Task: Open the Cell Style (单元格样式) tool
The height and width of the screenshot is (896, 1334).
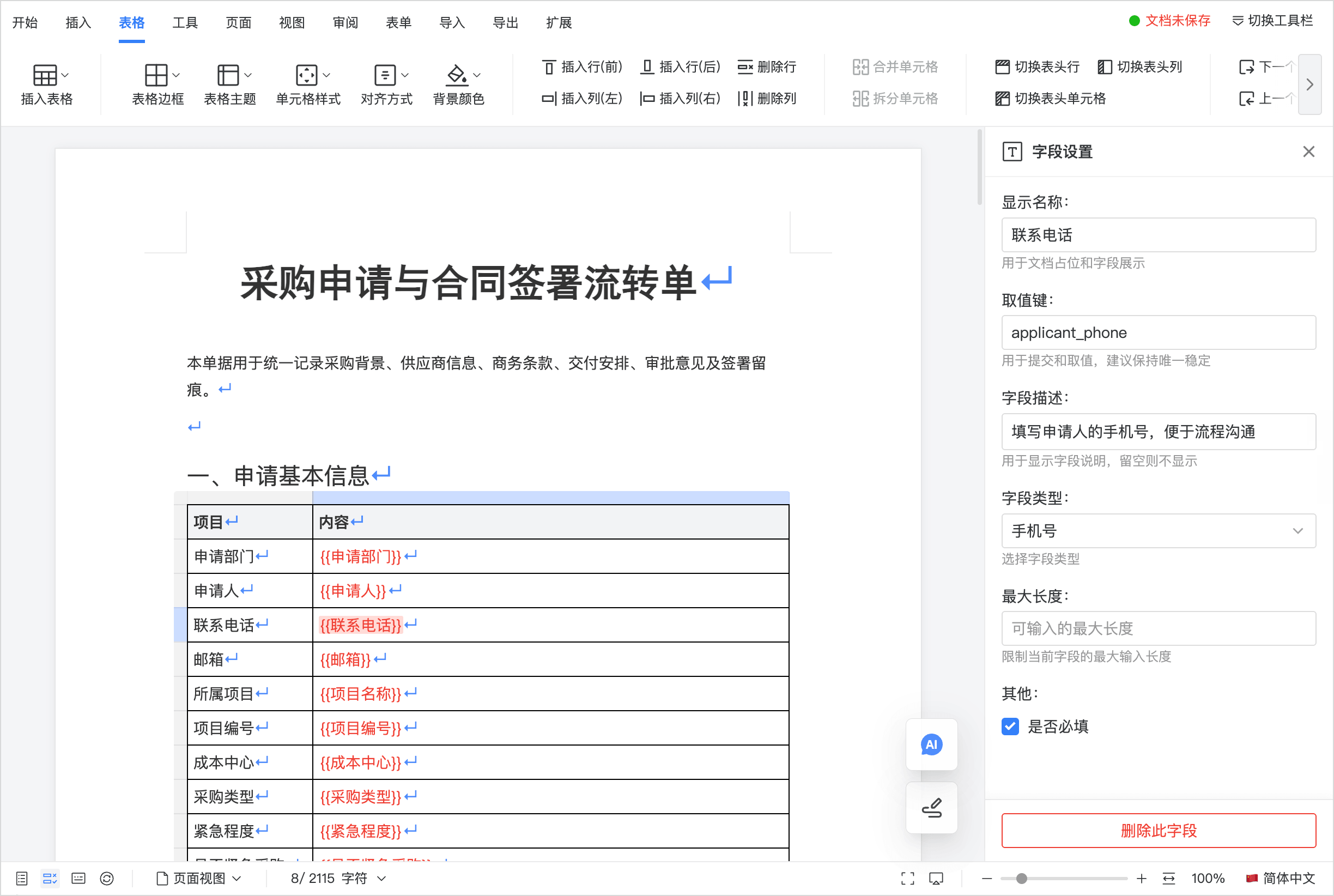Action: tap(308, 84)
